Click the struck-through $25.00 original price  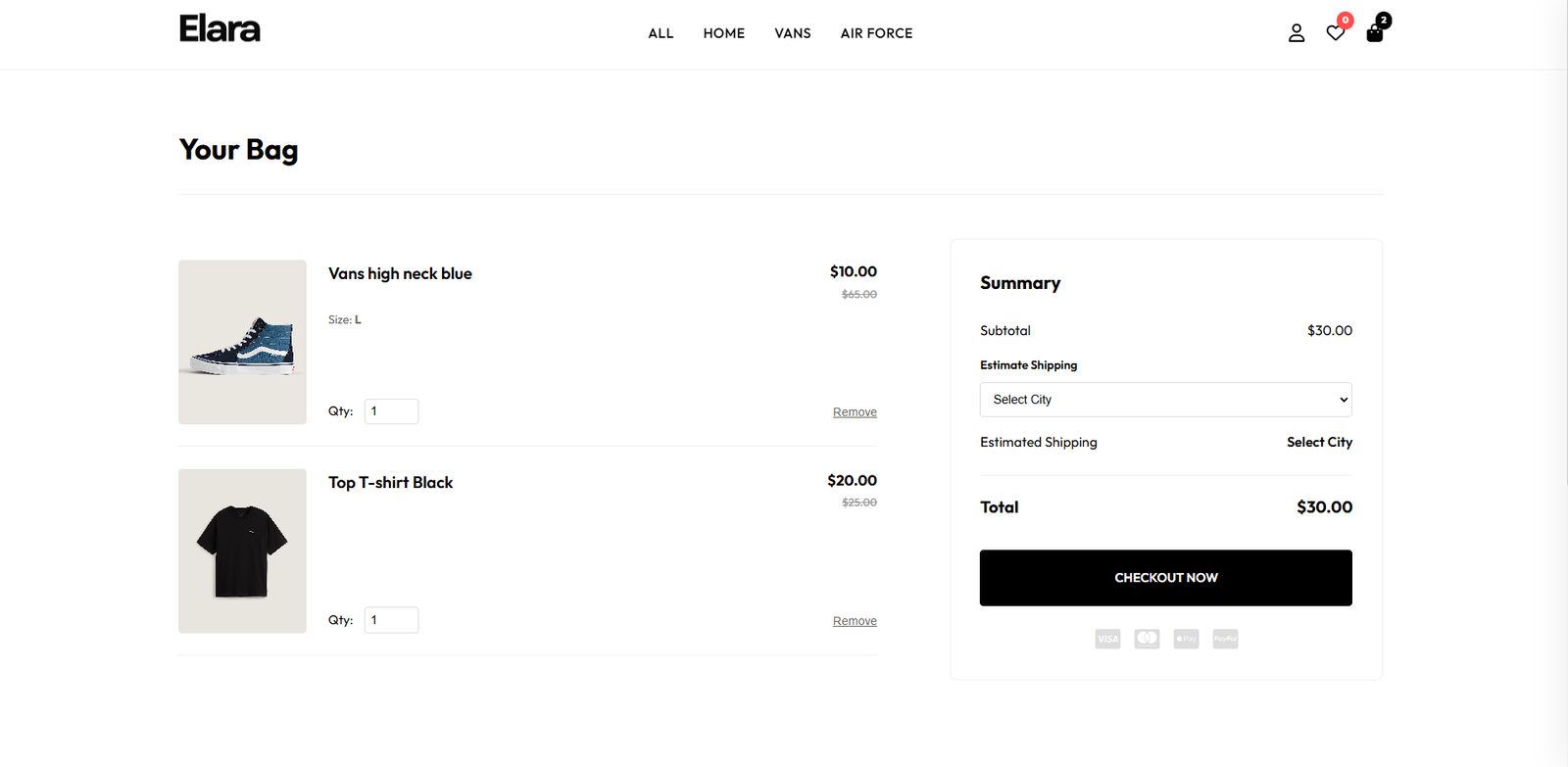(x=859, y=503)
